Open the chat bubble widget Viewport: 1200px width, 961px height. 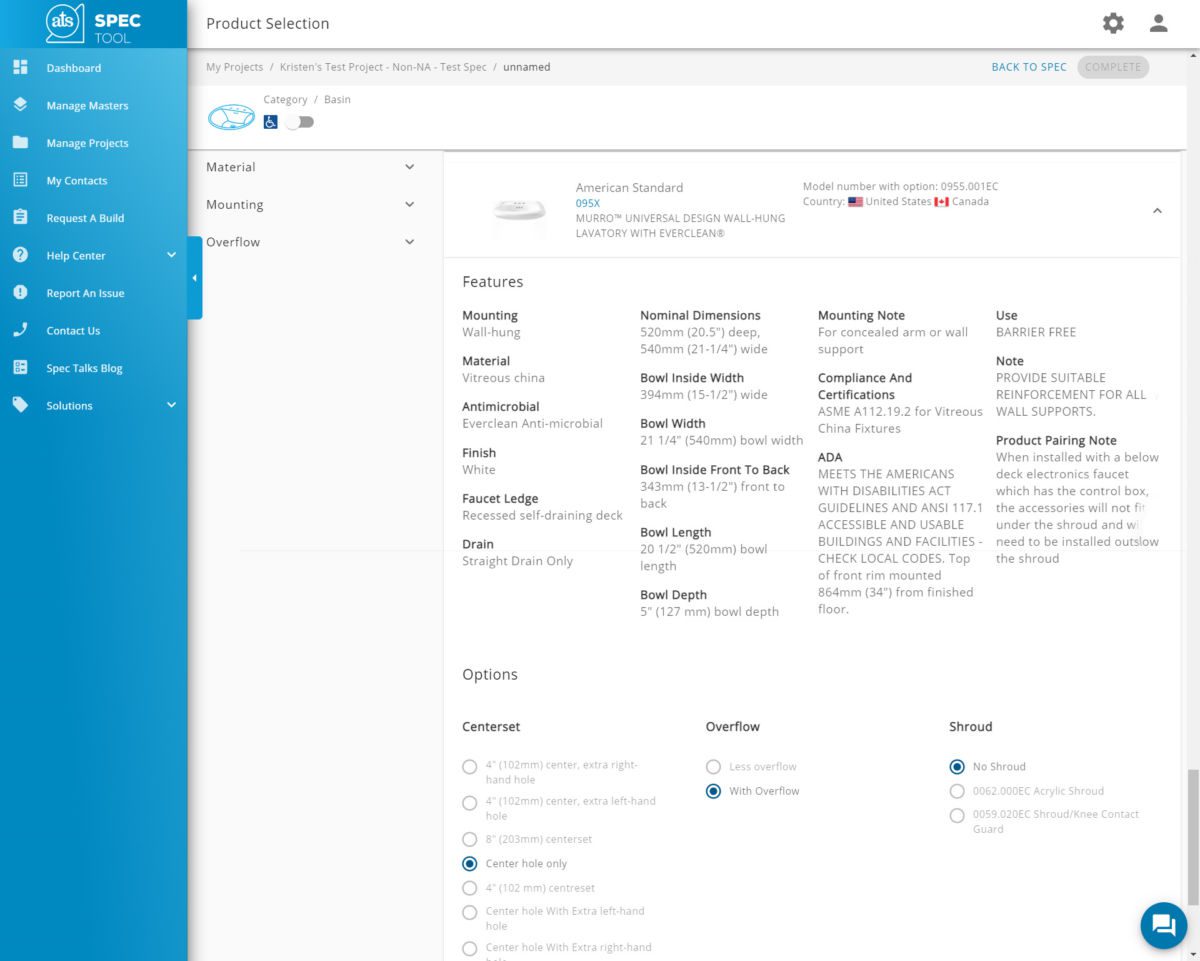[x=1164, y=924]
